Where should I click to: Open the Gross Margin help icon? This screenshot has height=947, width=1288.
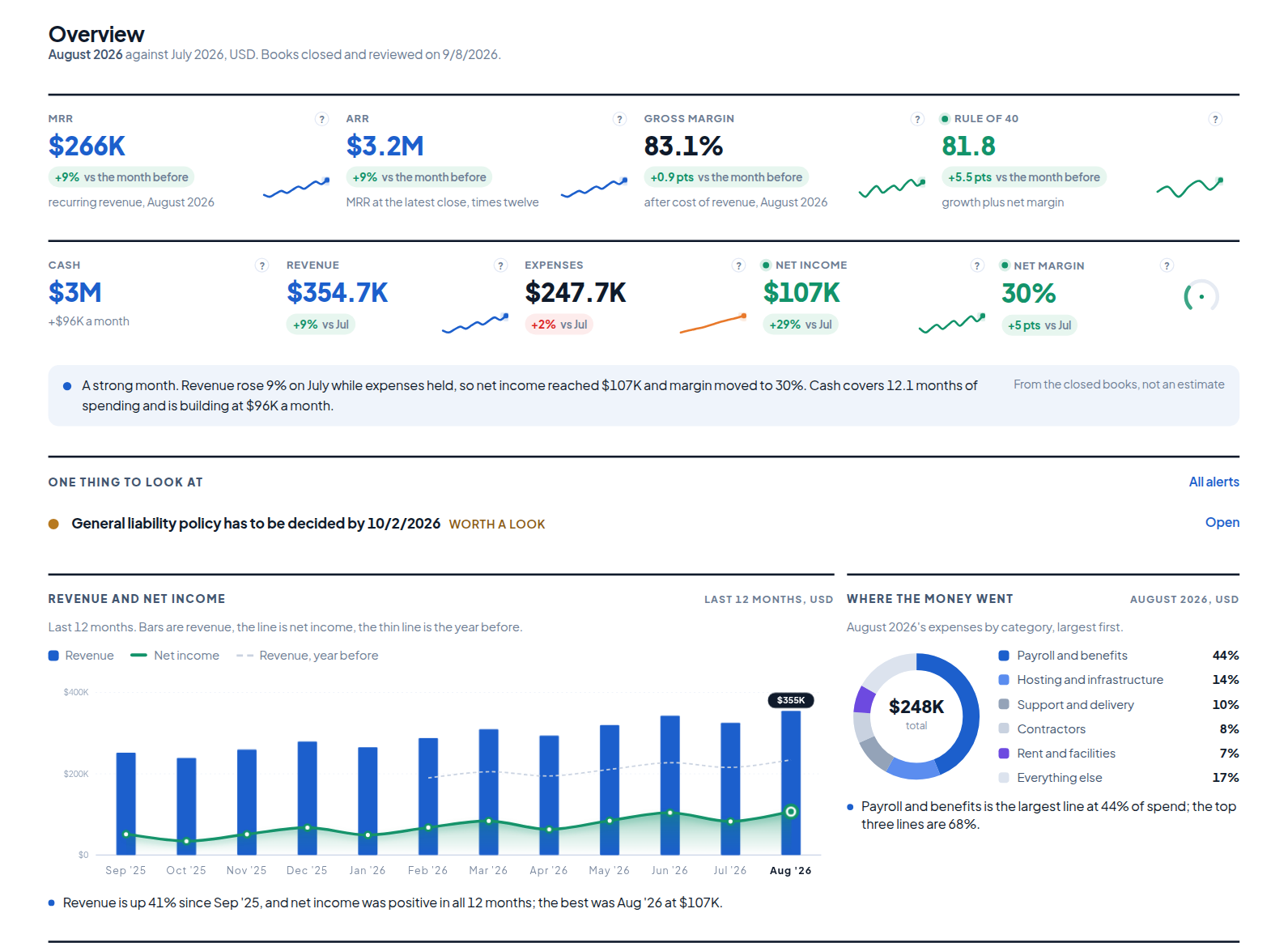(917, 119)
